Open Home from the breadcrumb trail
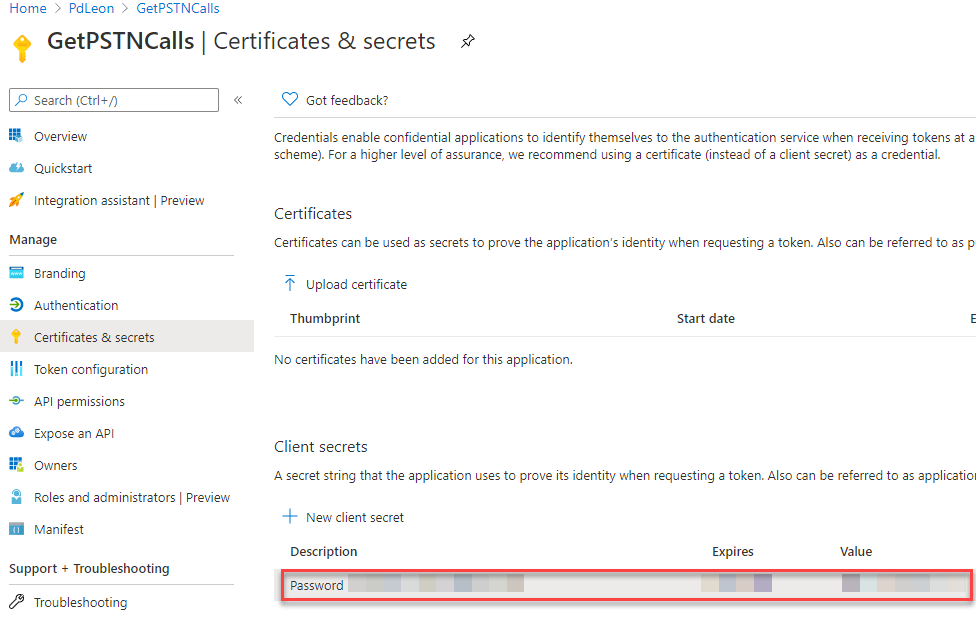 point(27,8)
